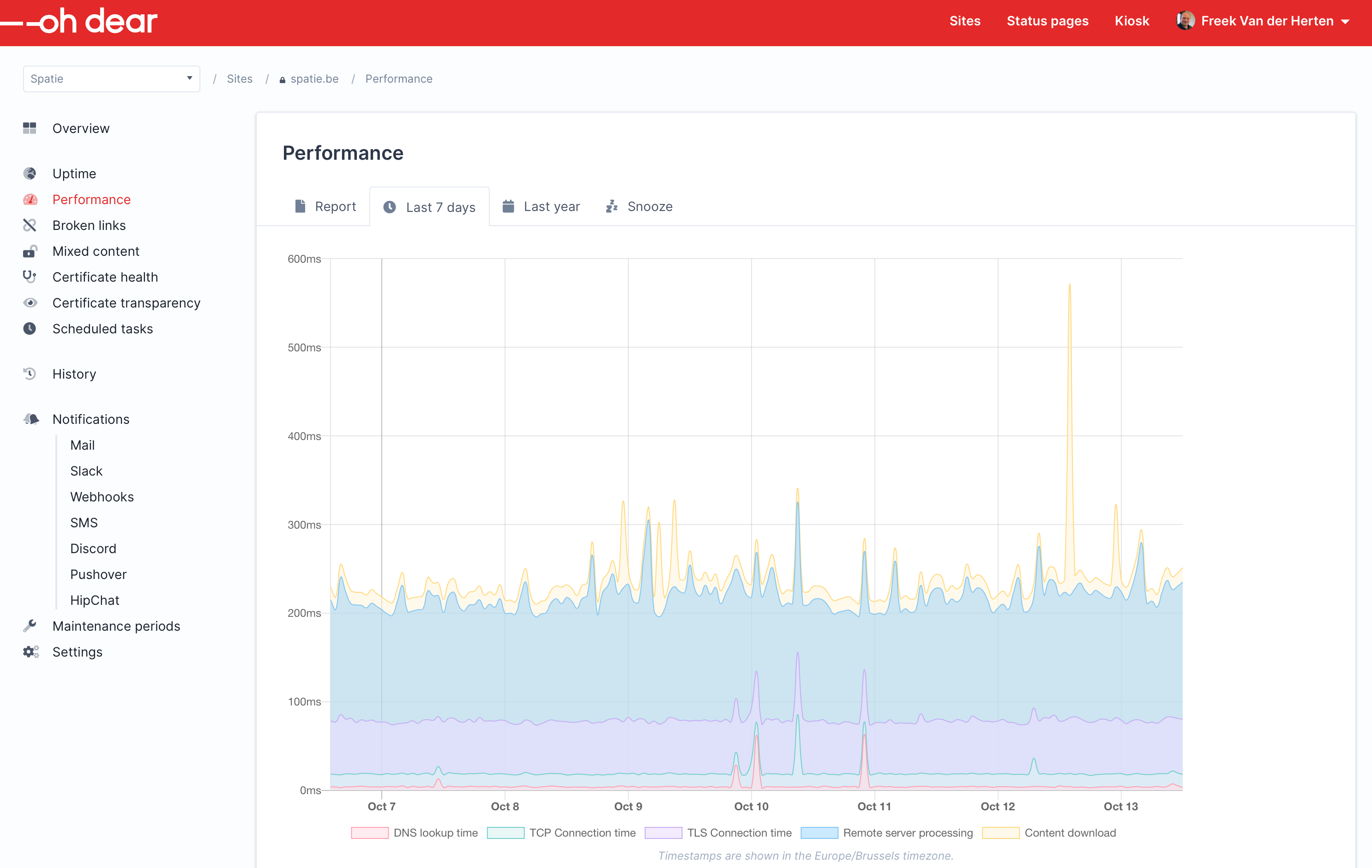Open the Status pages link in header
The image size is (1372, 868).
1047,21
